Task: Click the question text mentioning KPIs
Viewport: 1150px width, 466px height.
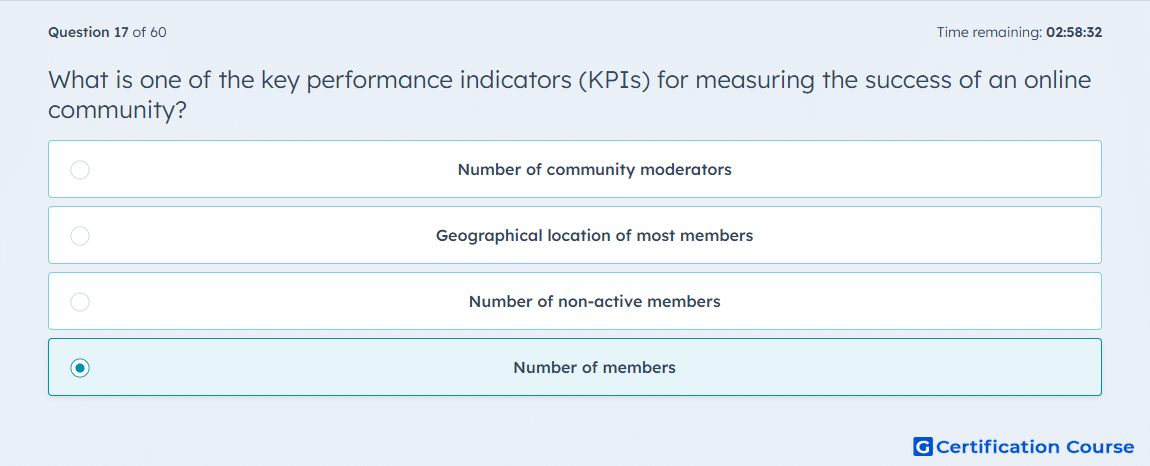Action: 570,95
